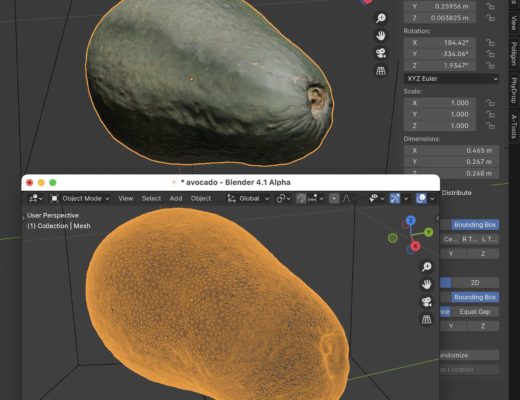Select upper Bounding Box button
The height and width of the screenshot is (400, 520).
(x=475, y=225)
